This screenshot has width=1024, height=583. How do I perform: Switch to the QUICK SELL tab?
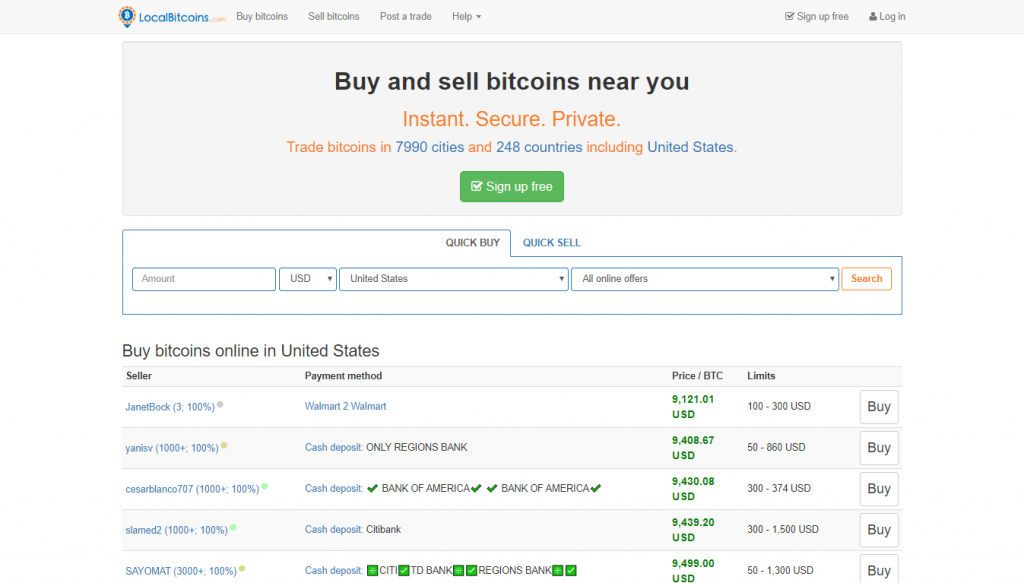click(x=551, y=243)
